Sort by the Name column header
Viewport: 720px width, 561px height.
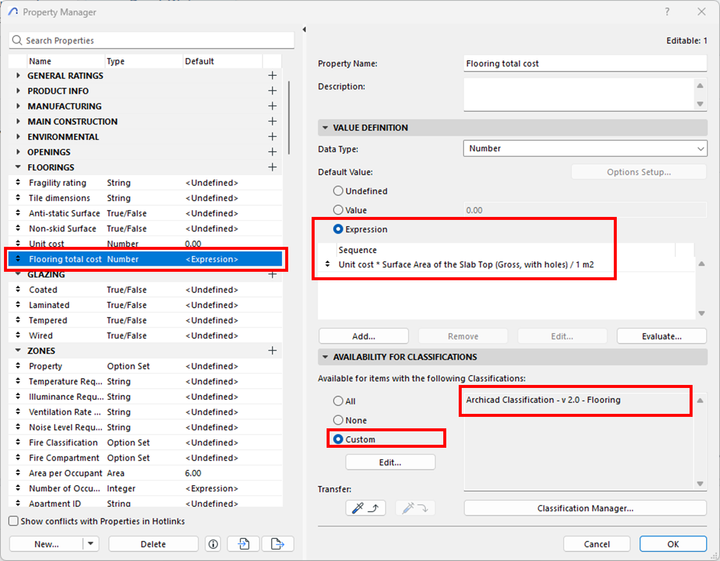point(65,61)
